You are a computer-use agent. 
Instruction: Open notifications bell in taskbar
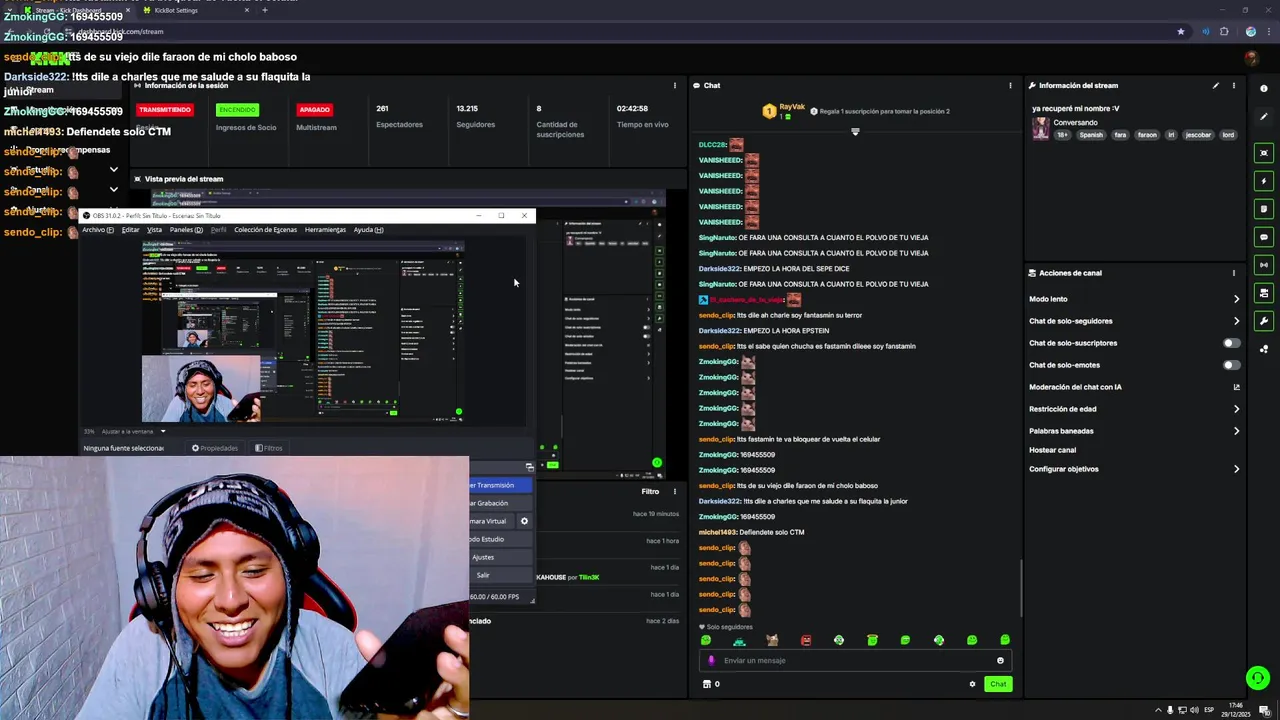pyautogui.click(x=1265, y=710)
